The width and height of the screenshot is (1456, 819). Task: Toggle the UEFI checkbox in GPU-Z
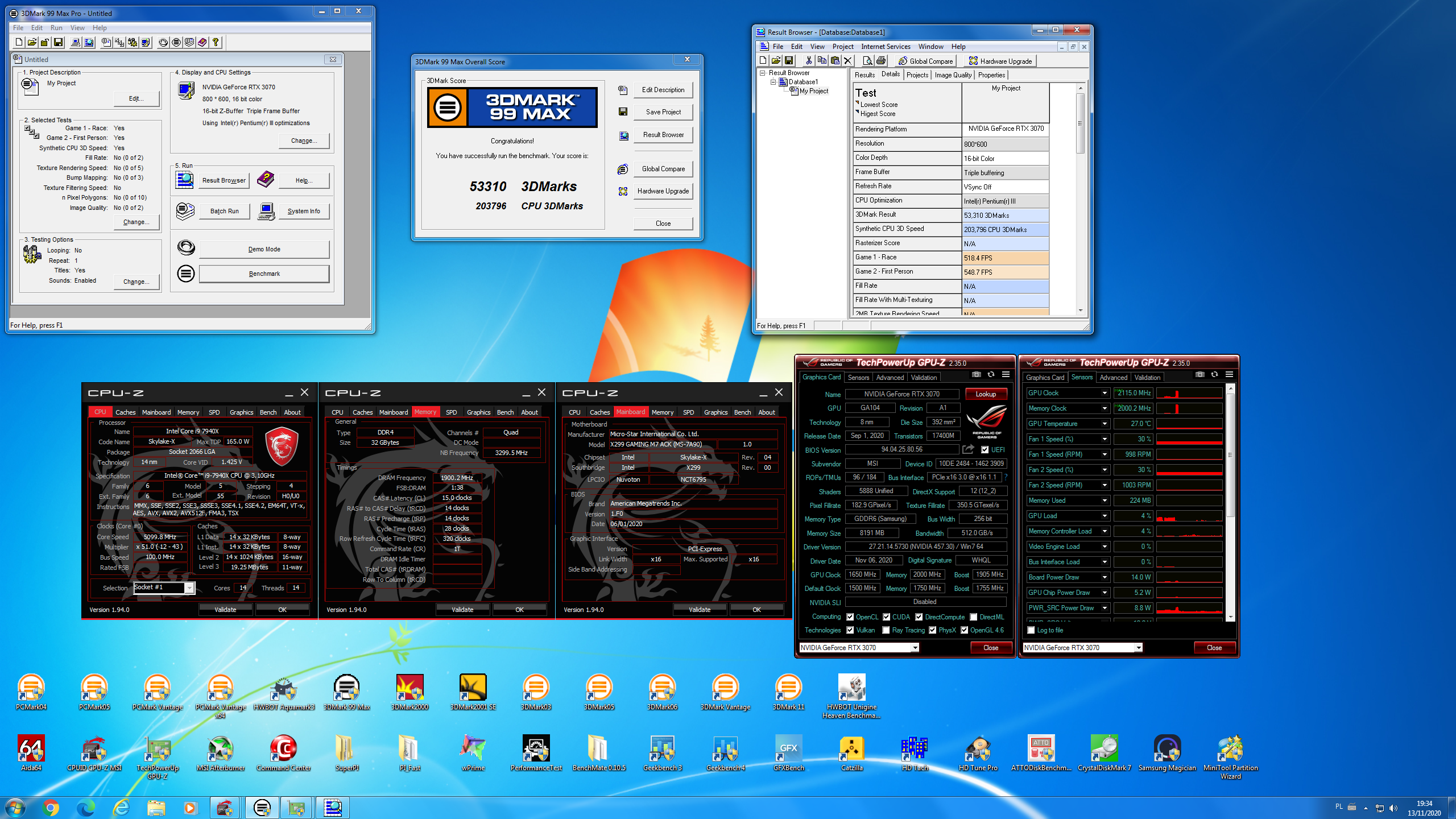point(985,450)
